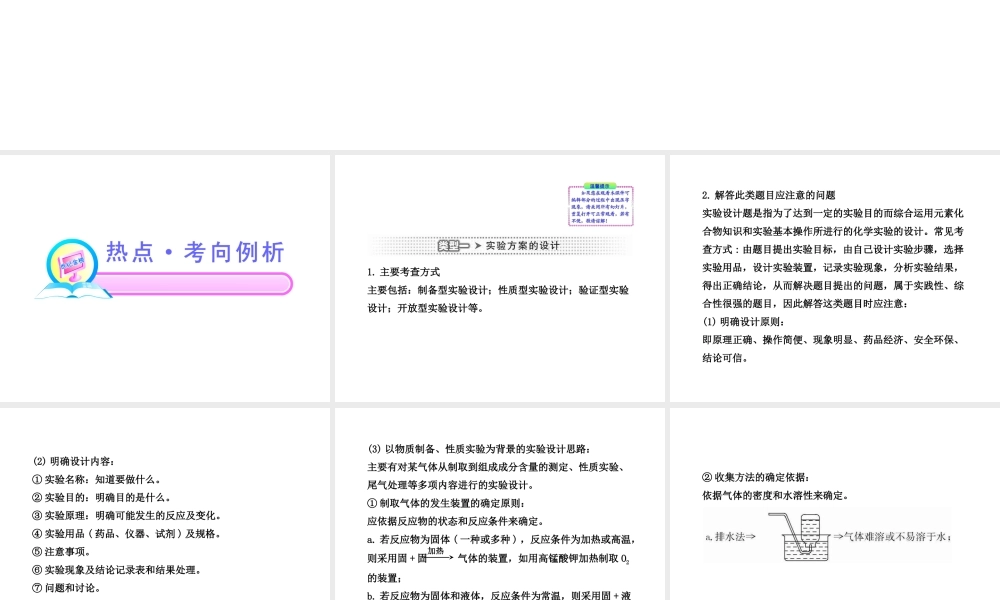Click '② 实验目的：明确目的是什么。'
Viewport: 1000px width, 600px height.
pos(102,497)
